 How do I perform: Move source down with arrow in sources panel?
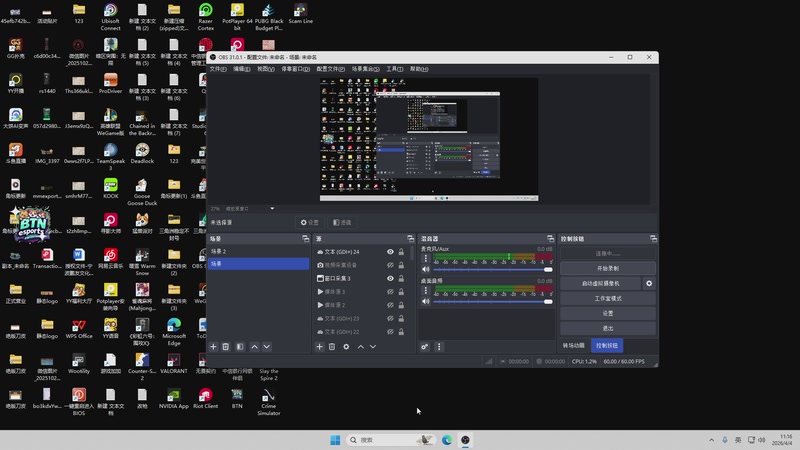point(373,346)
